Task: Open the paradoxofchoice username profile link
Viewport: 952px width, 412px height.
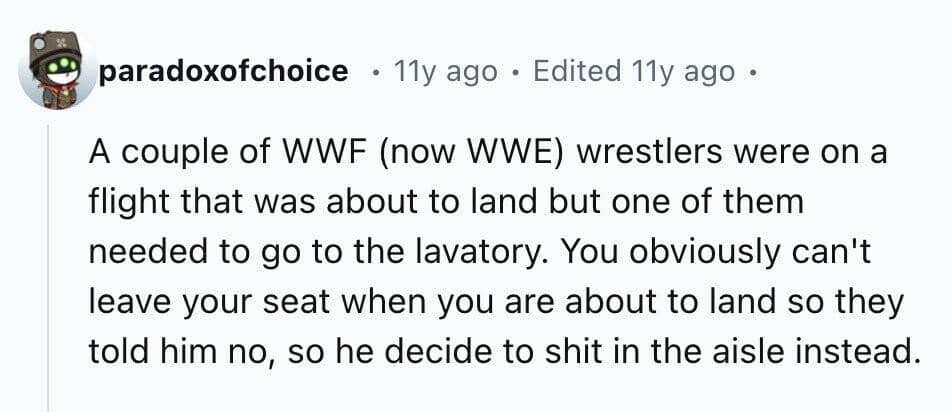Action: (223, 71)
